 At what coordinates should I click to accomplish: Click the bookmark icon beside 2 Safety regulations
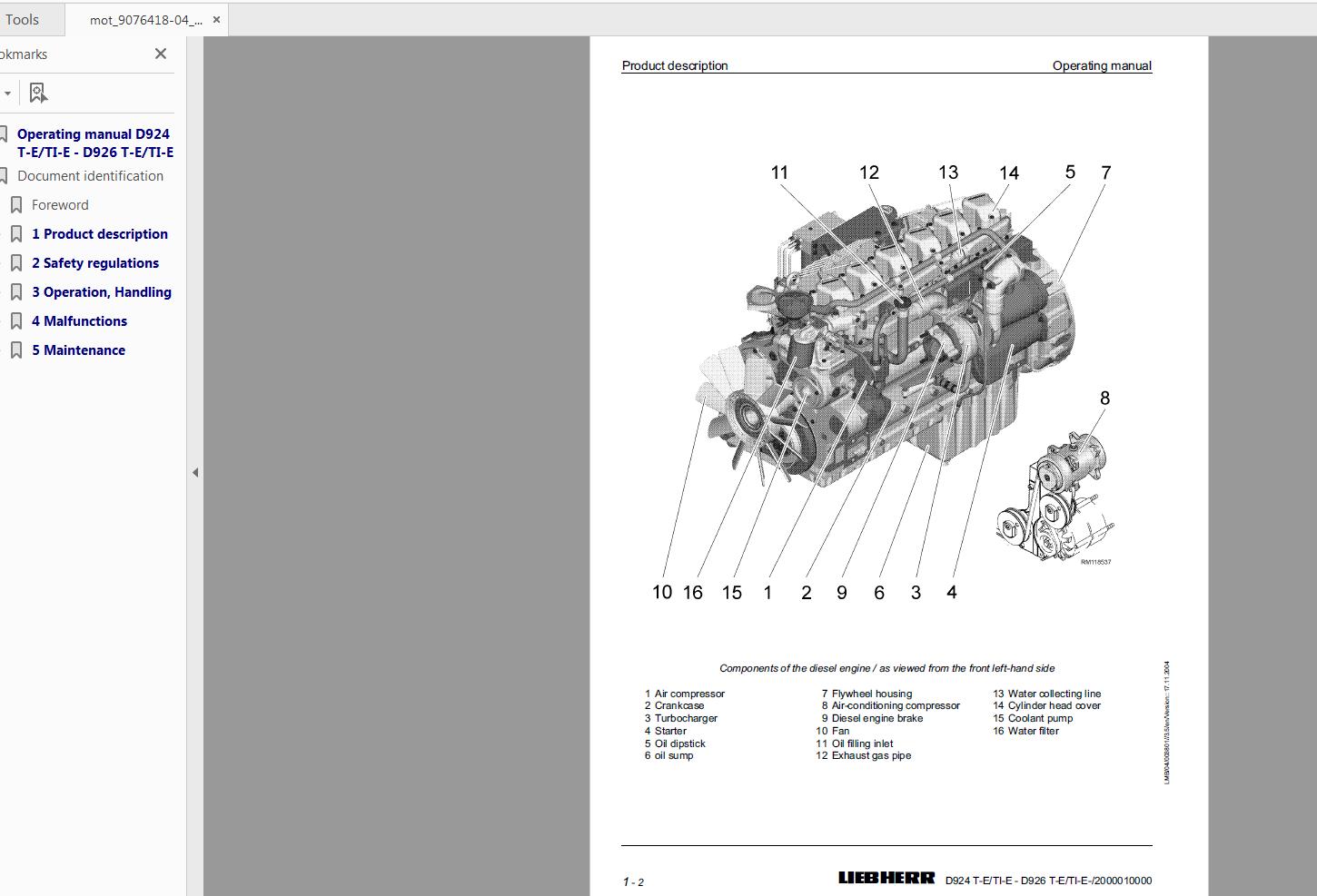16,262
